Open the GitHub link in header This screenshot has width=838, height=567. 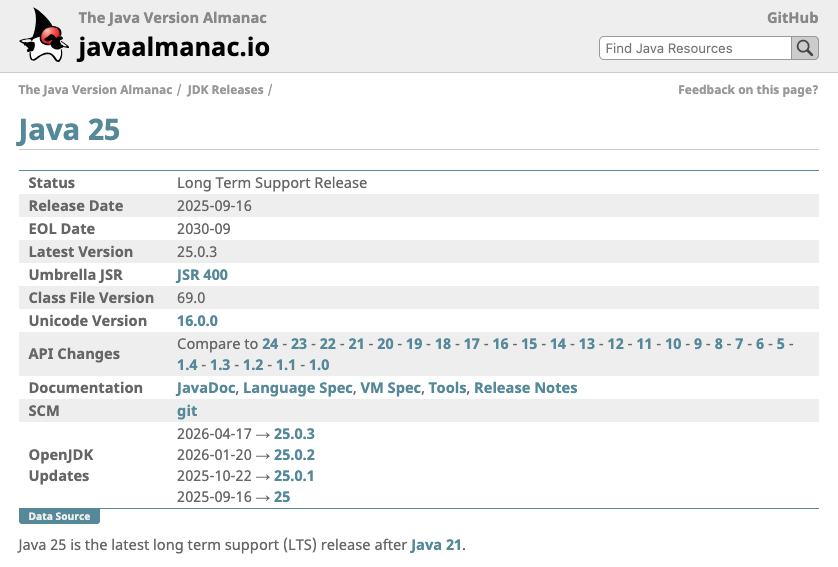pyautogui.click(x=793, y=18)
